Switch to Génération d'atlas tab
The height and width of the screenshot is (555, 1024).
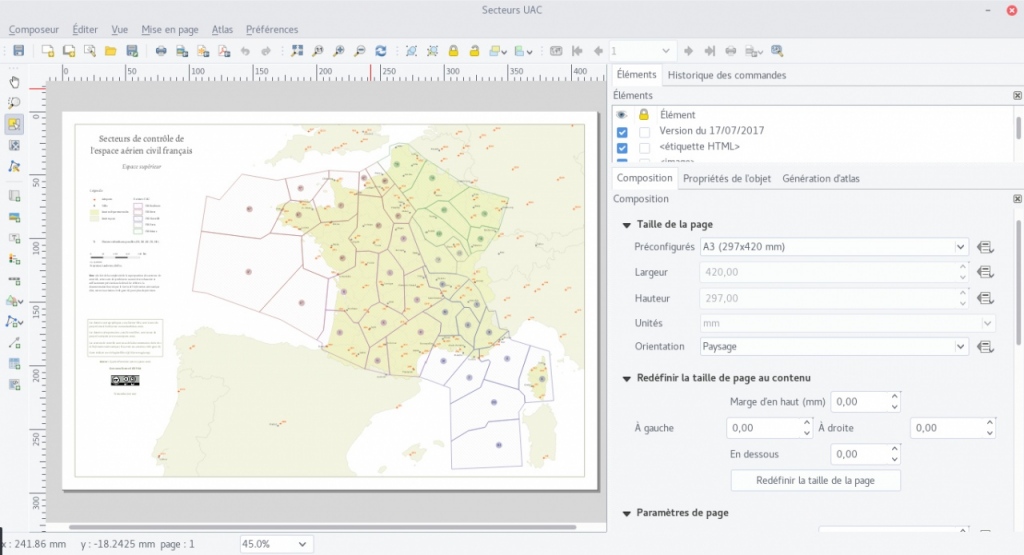pos(821,178)
